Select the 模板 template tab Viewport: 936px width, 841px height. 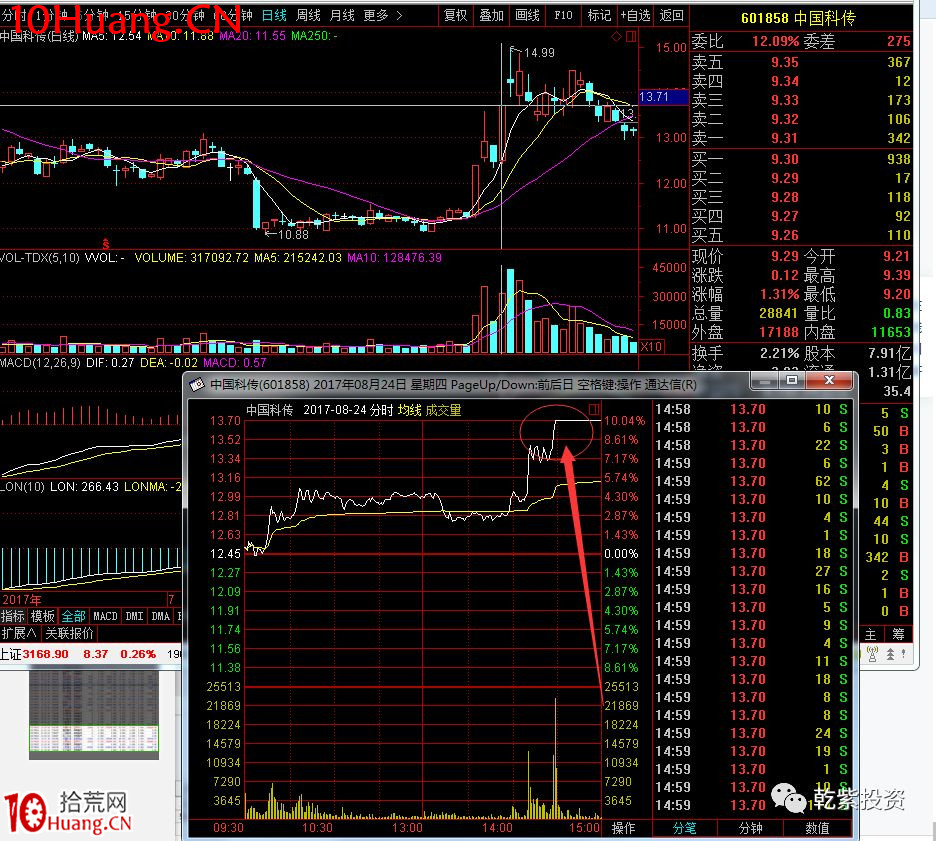coord(42,616)
